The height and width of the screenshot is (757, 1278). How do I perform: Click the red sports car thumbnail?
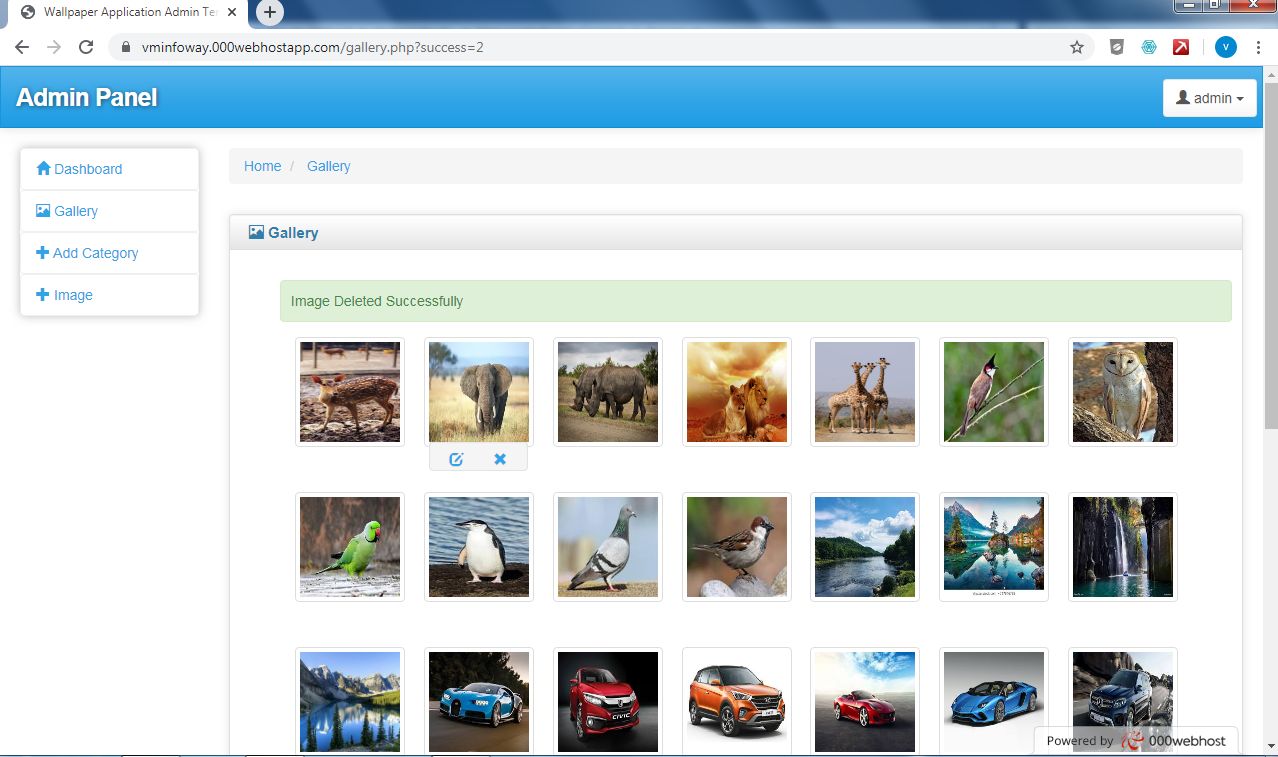(865, 702)
